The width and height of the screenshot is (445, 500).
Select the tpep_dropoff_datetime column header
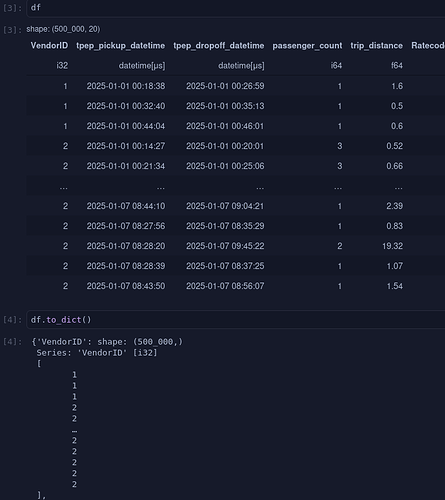(219, 46)
